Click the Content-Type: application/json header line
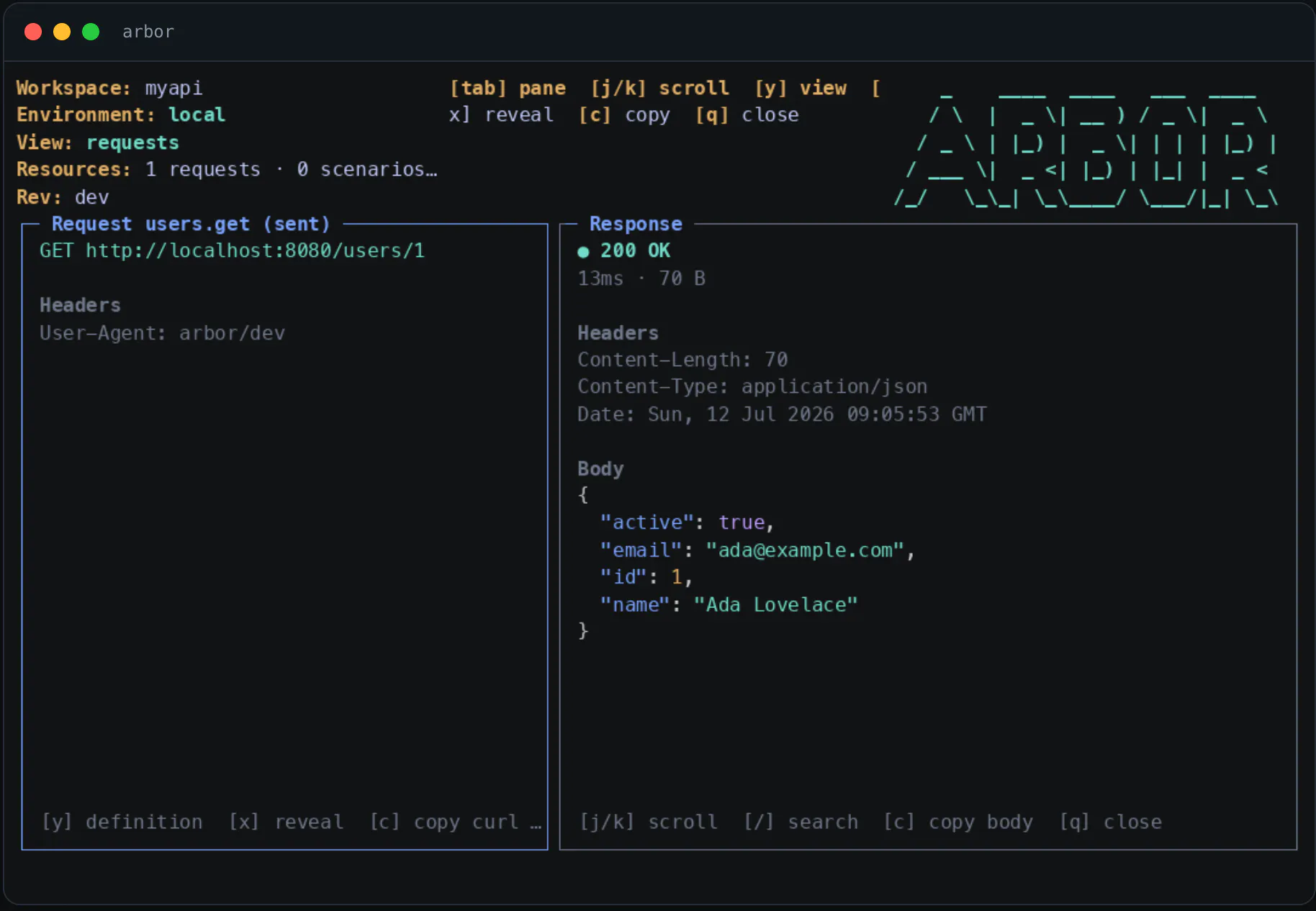Screen dimensions: 1316x911 (x=752, y=386)
